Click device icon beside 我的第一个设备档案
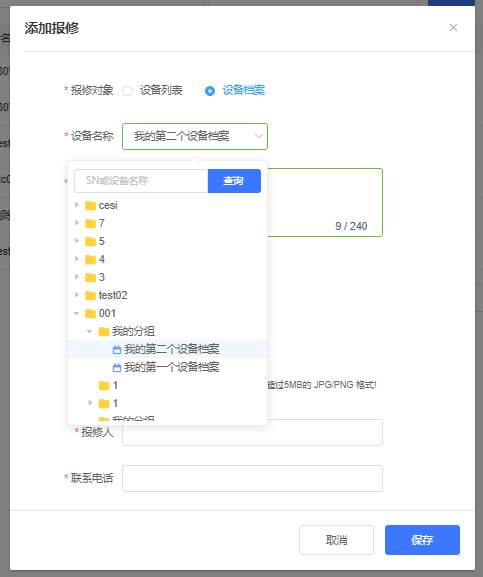The image size is (483, 577). 117,367
